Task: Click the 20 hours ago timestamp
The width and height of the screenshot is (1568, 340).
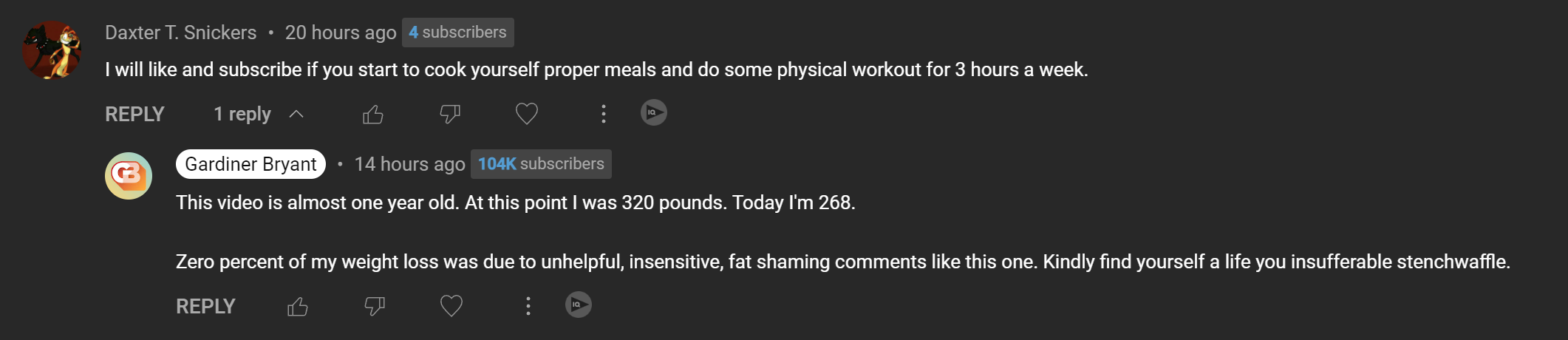Action: click(x=341, y=33)
